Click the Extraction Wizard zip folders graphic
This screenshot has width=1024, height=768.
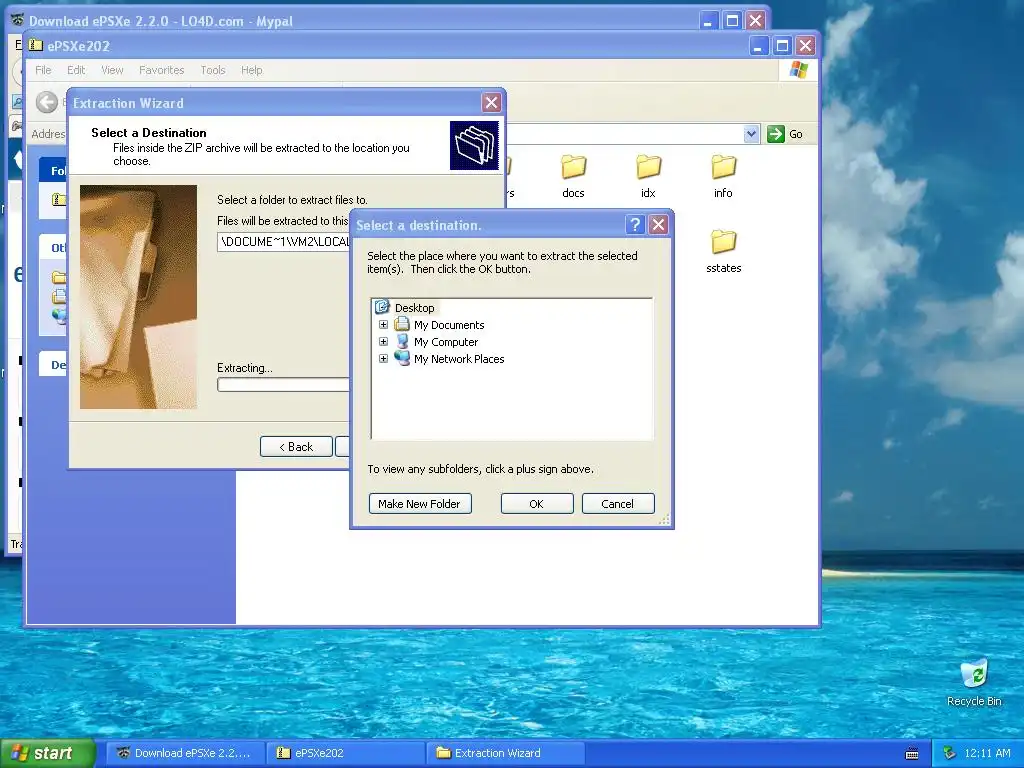474,145
